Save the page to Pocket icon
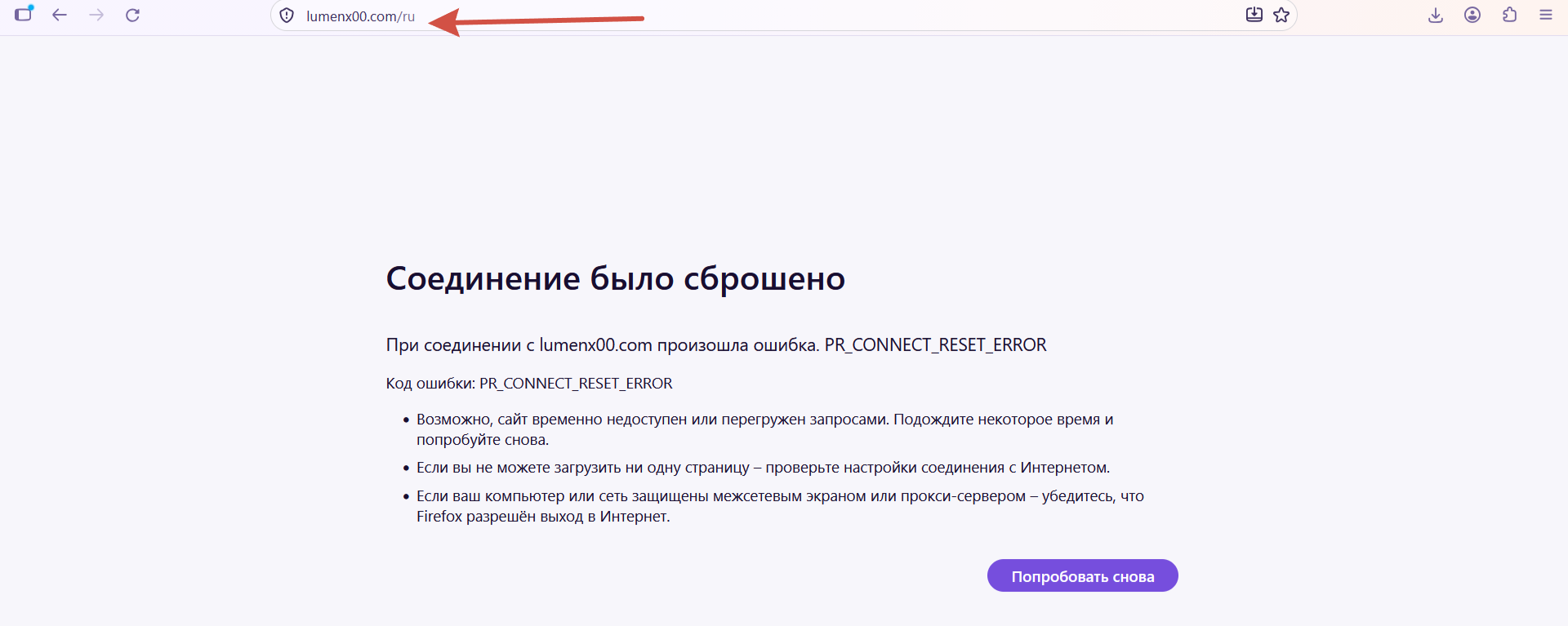1568x626 pixels. (1254, 15)
